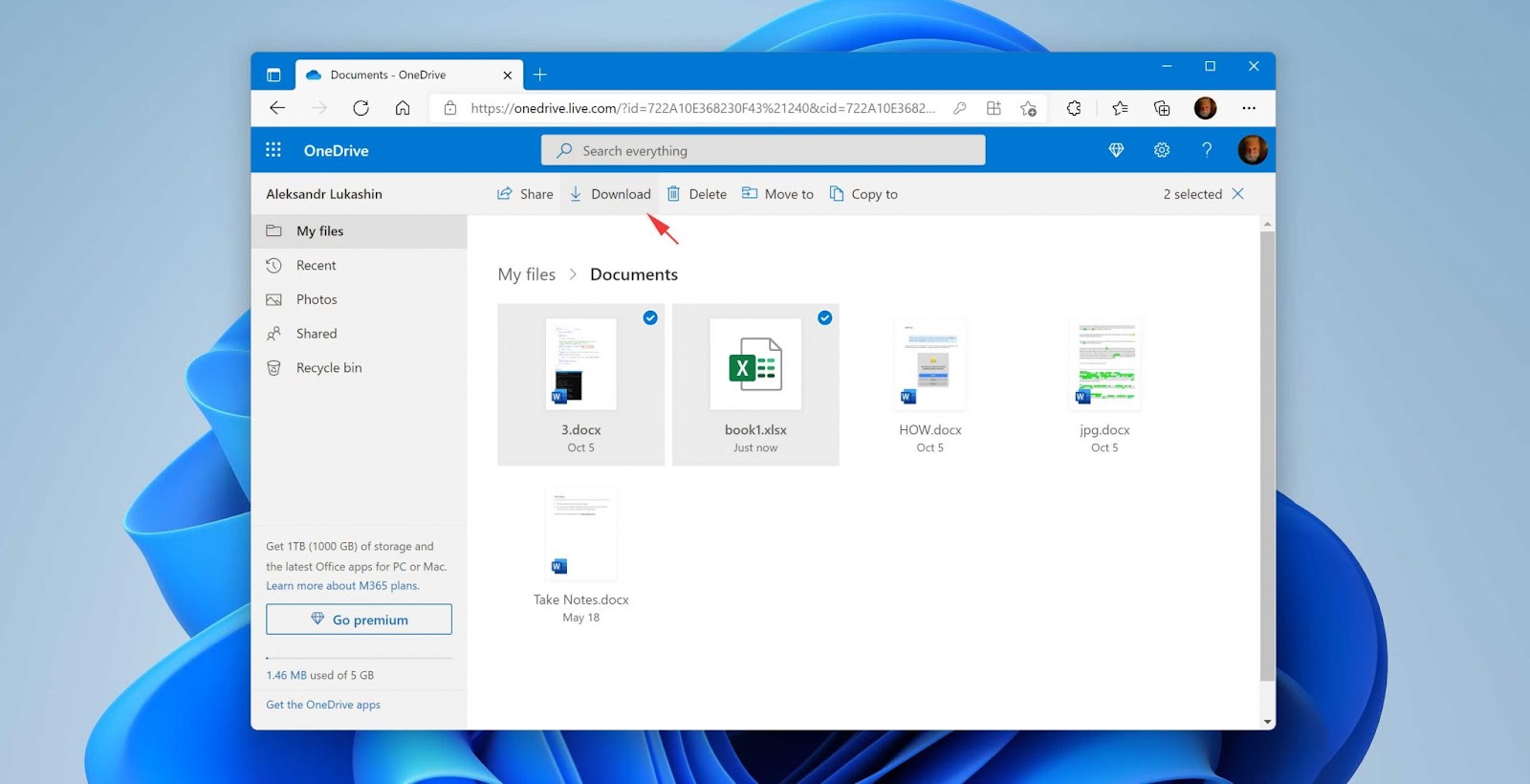Click the Take Notes.docx file name

coord(581,599)
